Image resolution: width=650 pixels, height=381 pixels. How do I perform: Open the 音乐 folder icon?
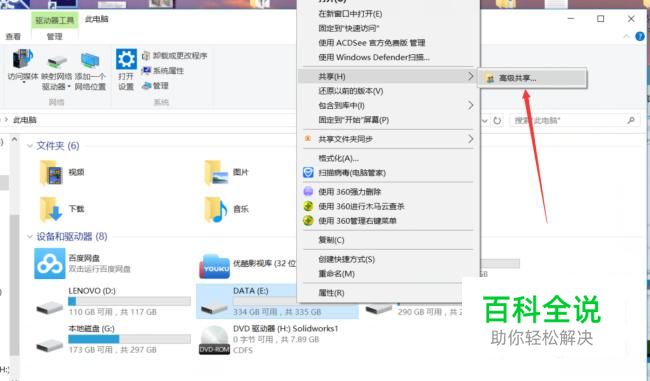[216, 209]
